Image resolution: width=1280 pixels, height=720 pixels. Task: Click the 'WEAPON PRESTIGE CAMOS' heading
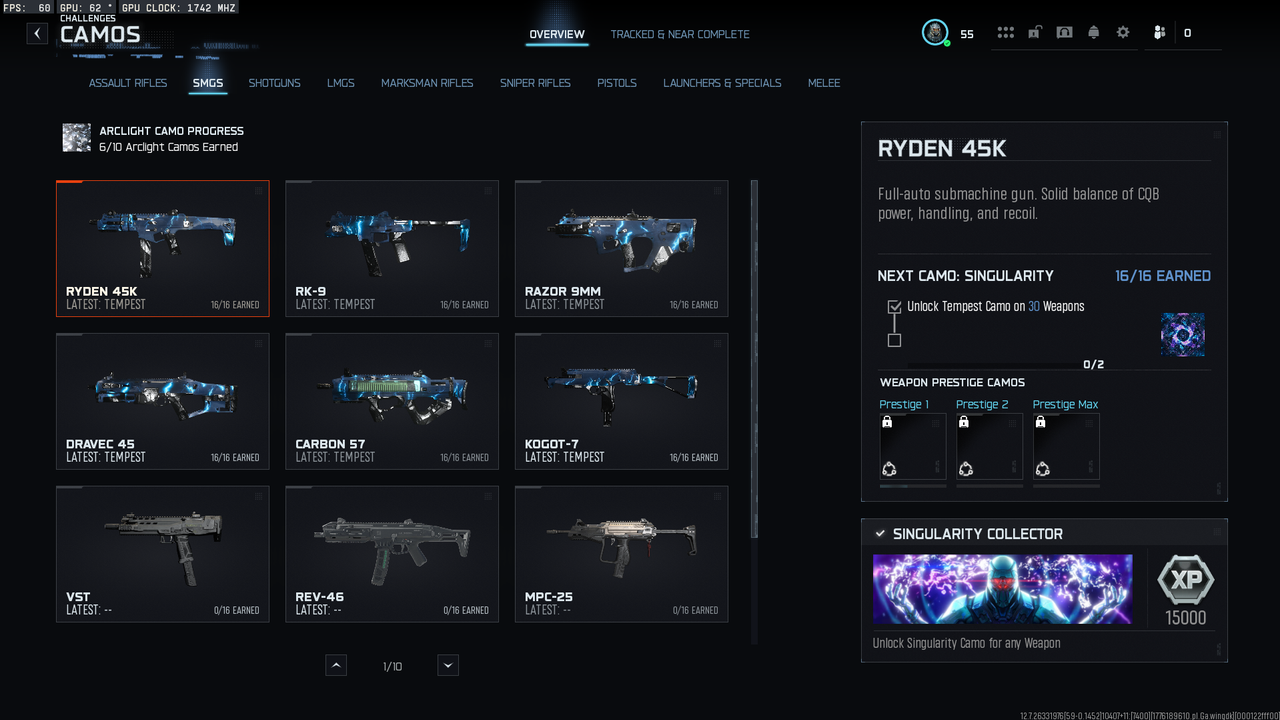[x=952, y=382]
